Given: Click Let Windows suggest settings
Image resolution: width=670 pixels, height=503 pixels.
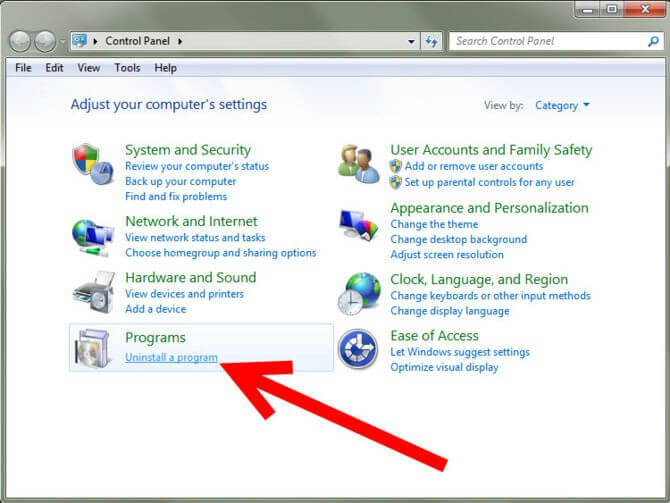Looking at the screenshot, I should [x=460, y=352].
